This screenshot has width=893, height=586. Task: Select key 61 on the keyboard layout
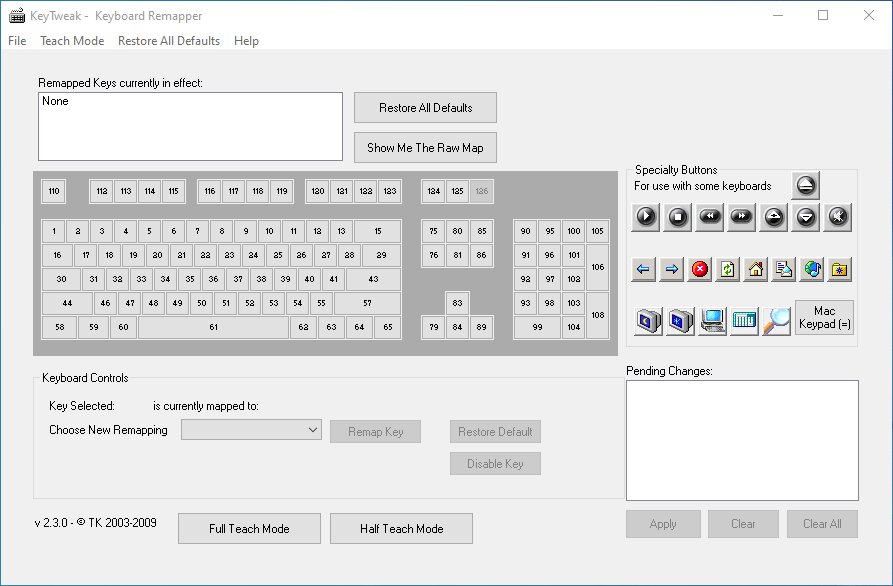[213, 327]
